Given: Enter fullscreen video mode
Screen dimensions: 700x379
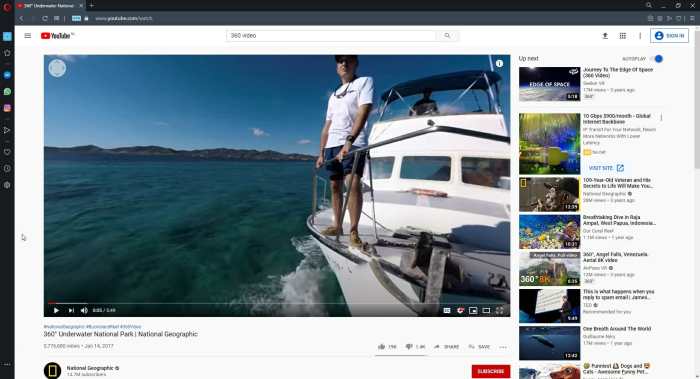Looking at the screenshot, I should 500,310.
